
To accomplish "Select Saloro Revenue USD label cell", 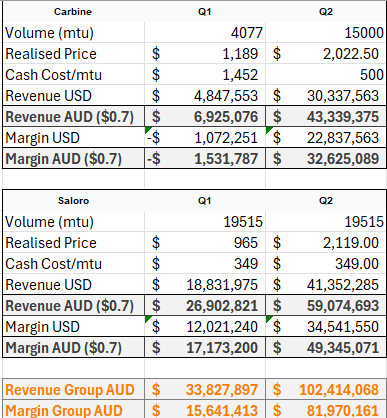I will click(73, 285).
